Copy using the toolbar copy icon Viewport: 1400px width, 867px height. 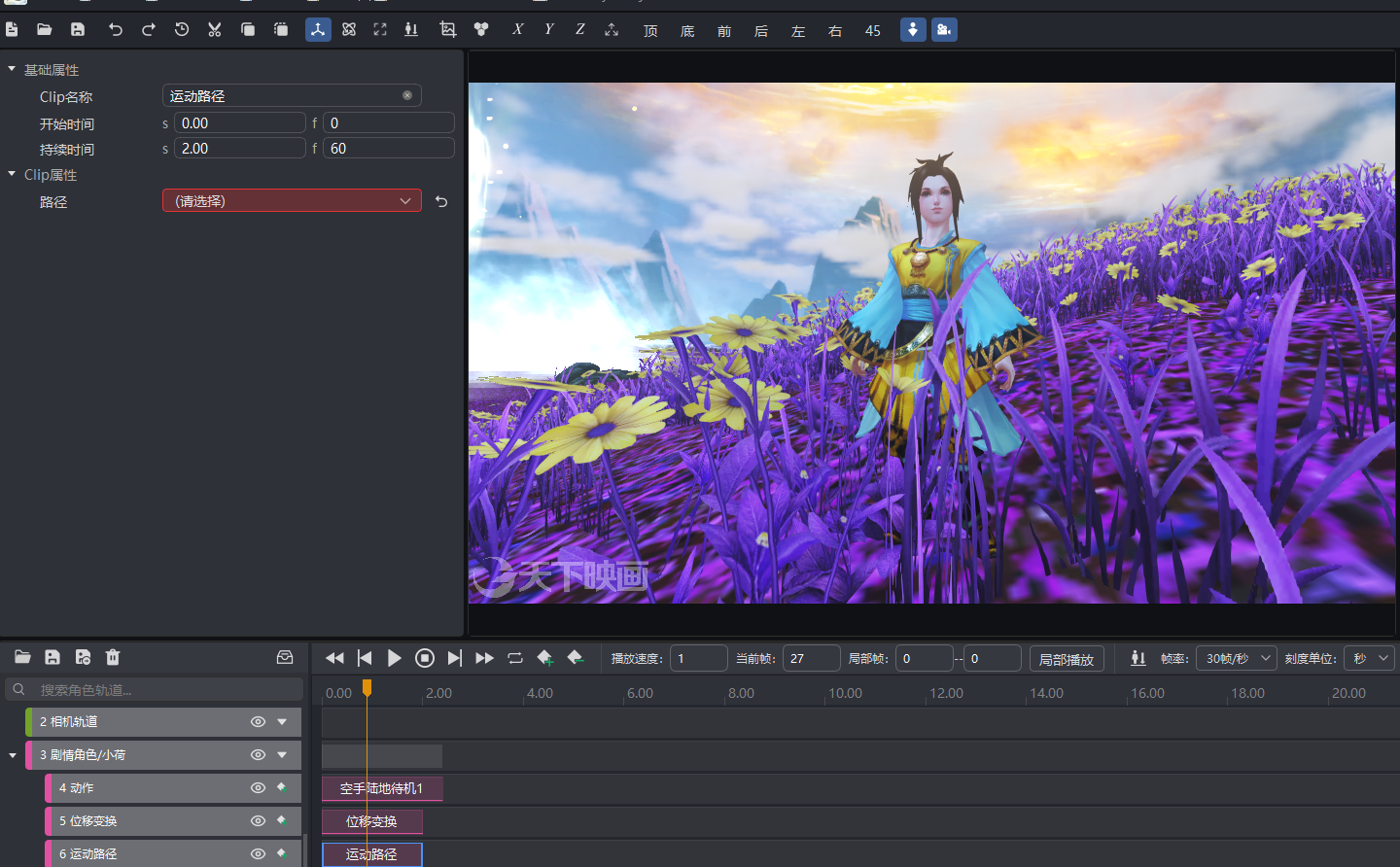[248, 30]
